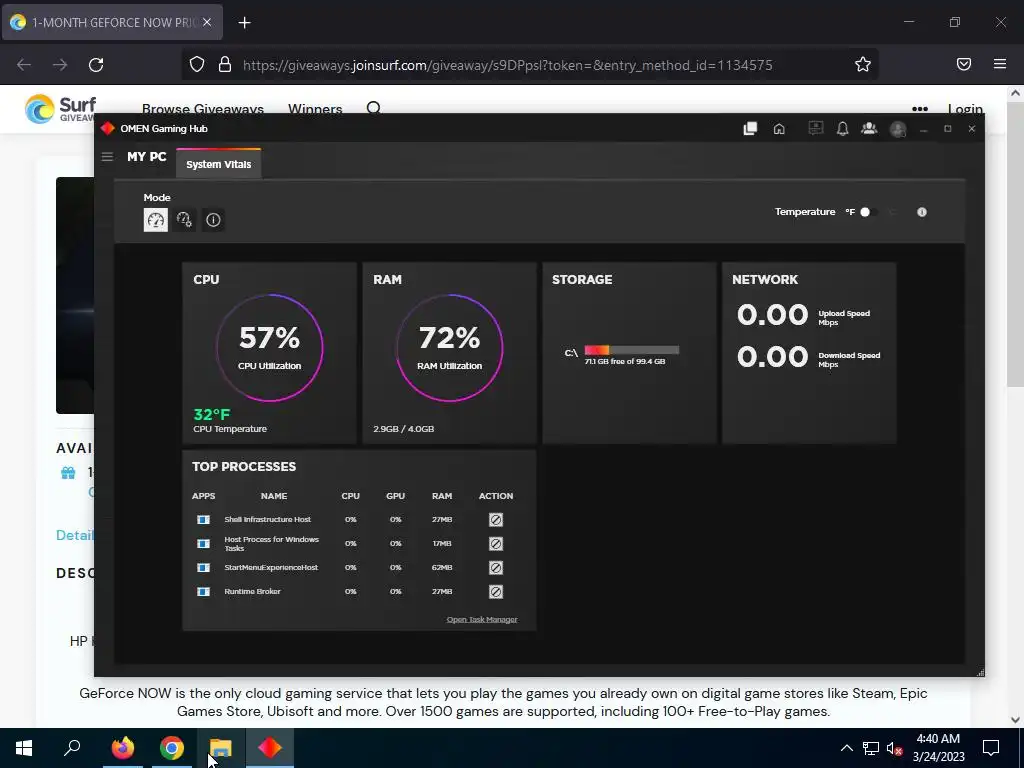Go to OMEN home icon
Image resolution: width=1024 pixels, height=768 pixels.
779,129
